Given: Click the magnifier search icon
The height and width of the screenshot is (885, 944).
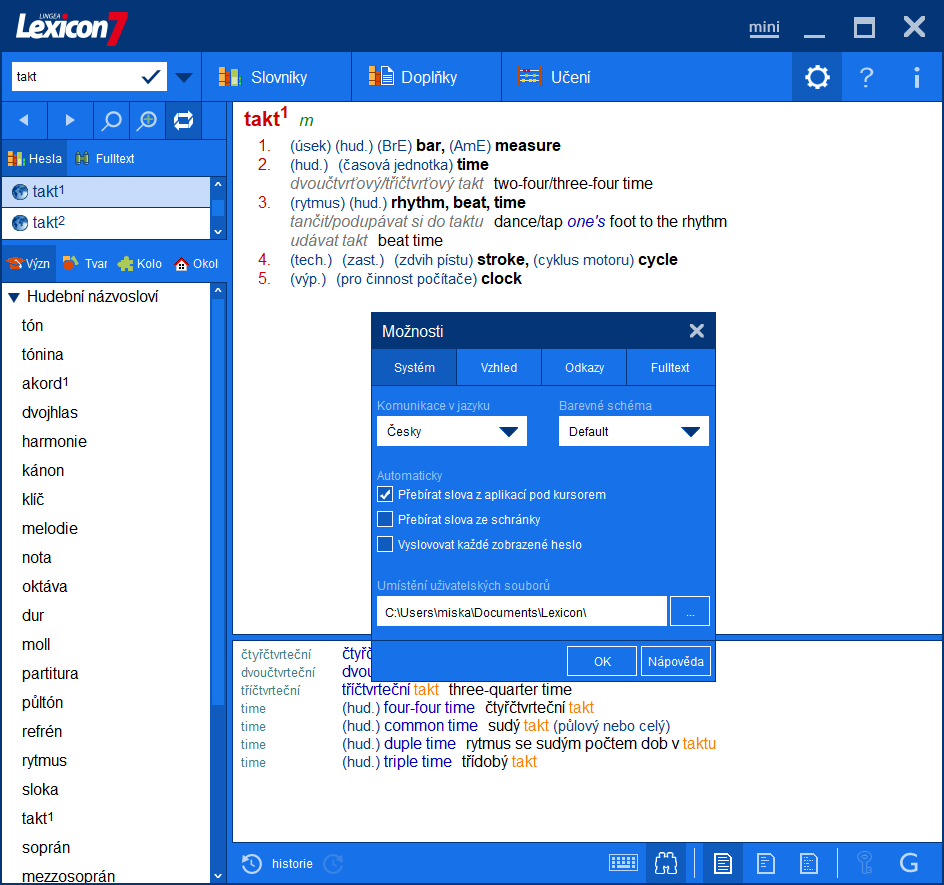Looking at the screenshot, I should click(111, 120).
